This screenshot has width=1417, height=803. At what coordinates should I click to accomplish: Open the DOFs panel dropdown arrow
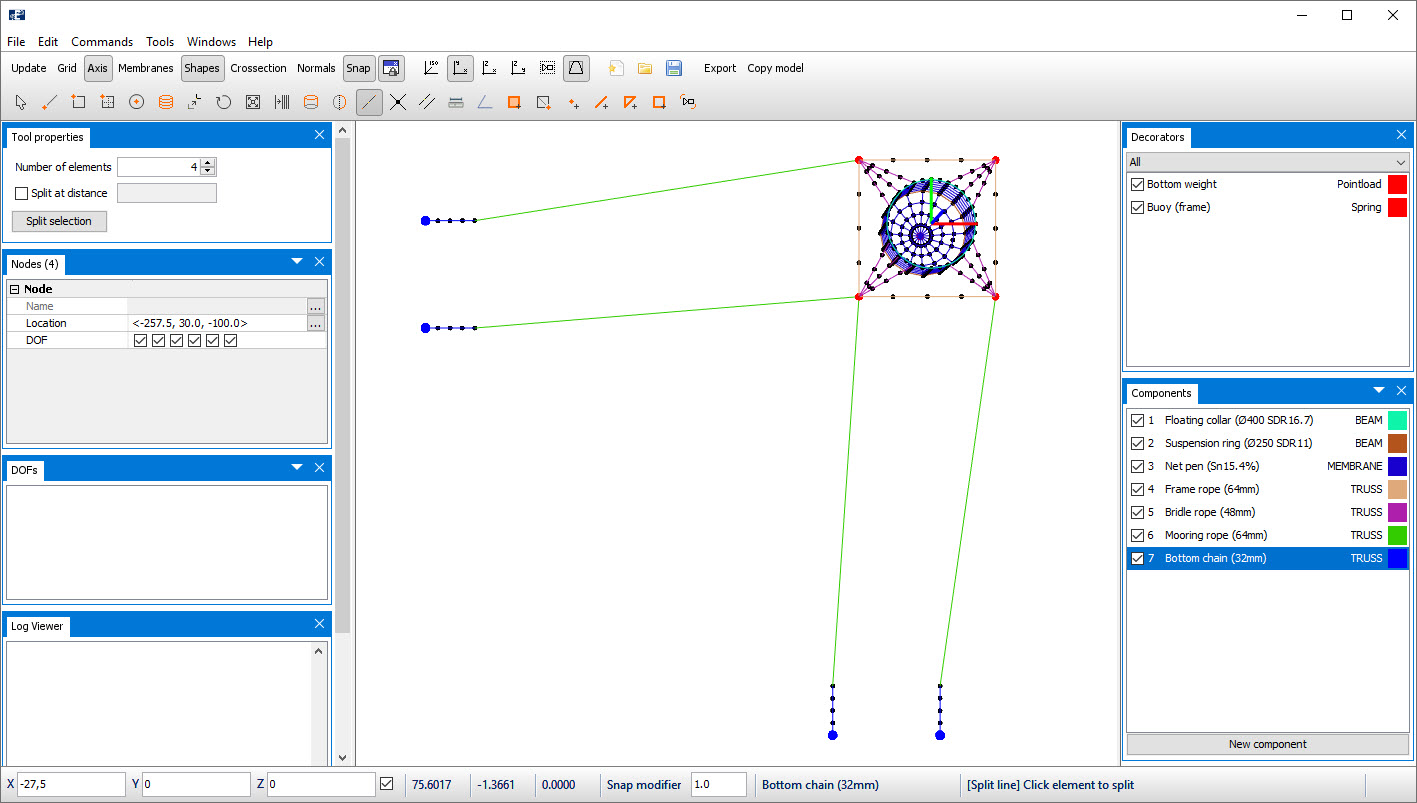point(297,467)
